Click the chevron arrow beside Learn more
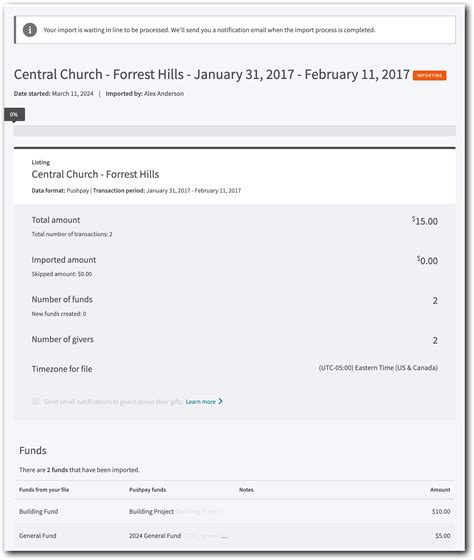The height and width of the screenshot is (560, 474). pos(221,401)
